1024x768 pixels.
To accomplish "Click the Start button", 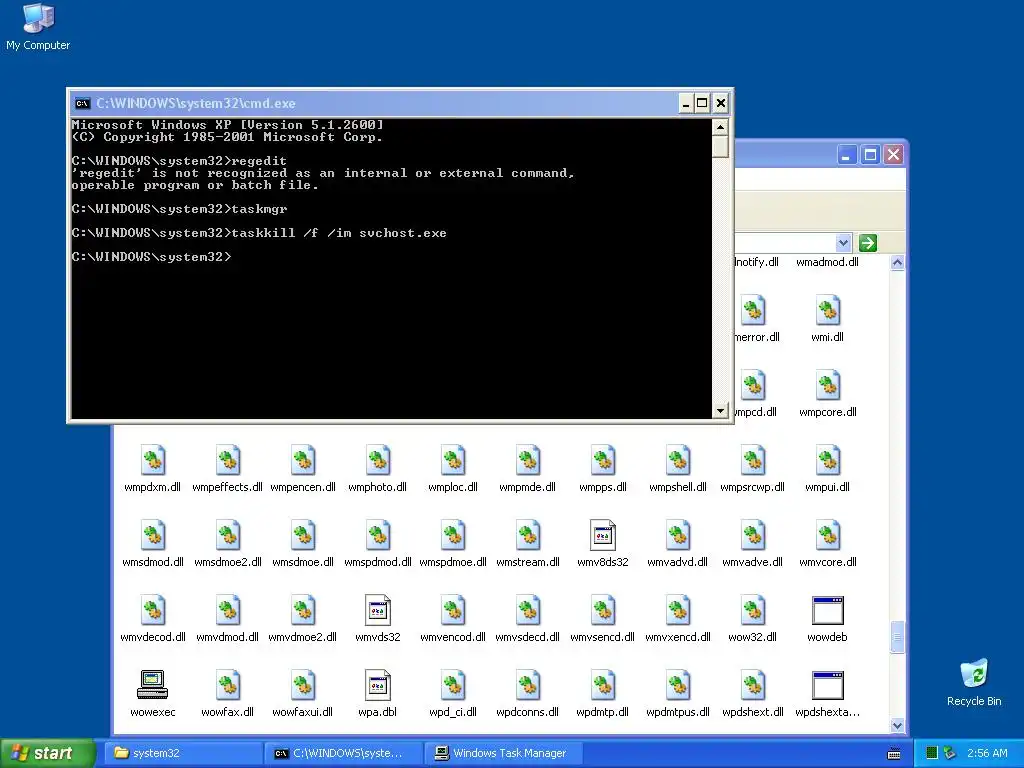I will point(47,753).
